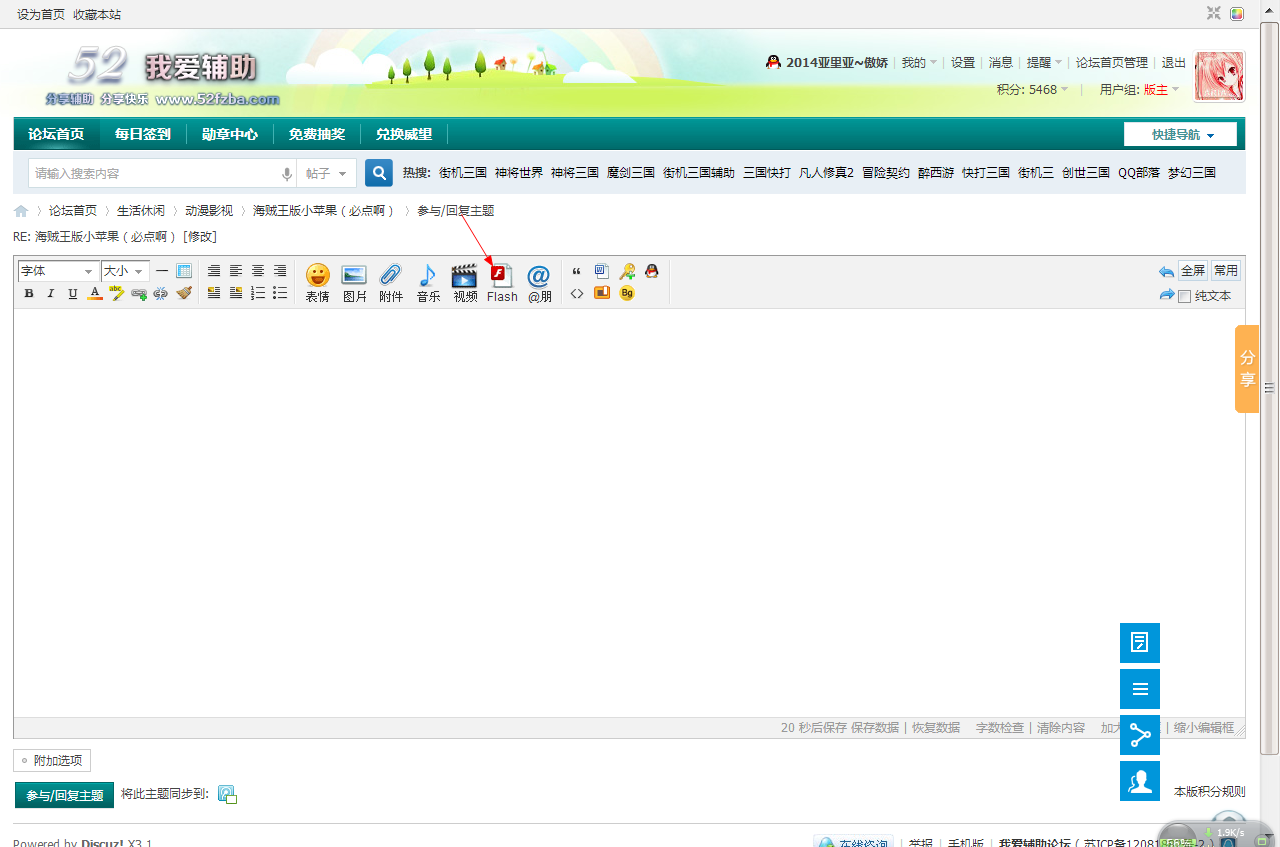Submit with 参与/回复主题 button
Screen dimensions: 1280x847
(x=64, y=795)
